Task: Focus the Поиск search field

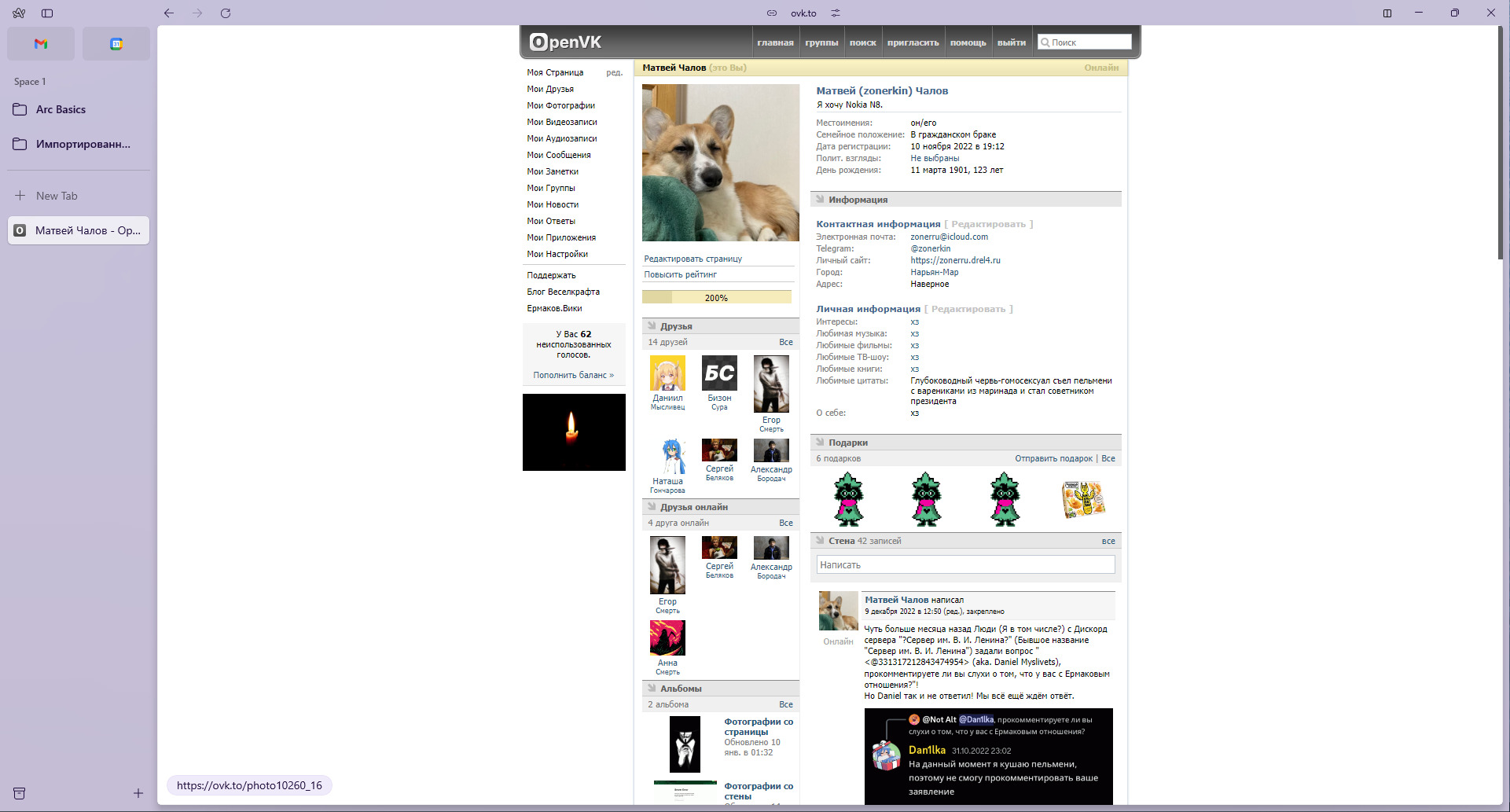Action: [1084, 42]
